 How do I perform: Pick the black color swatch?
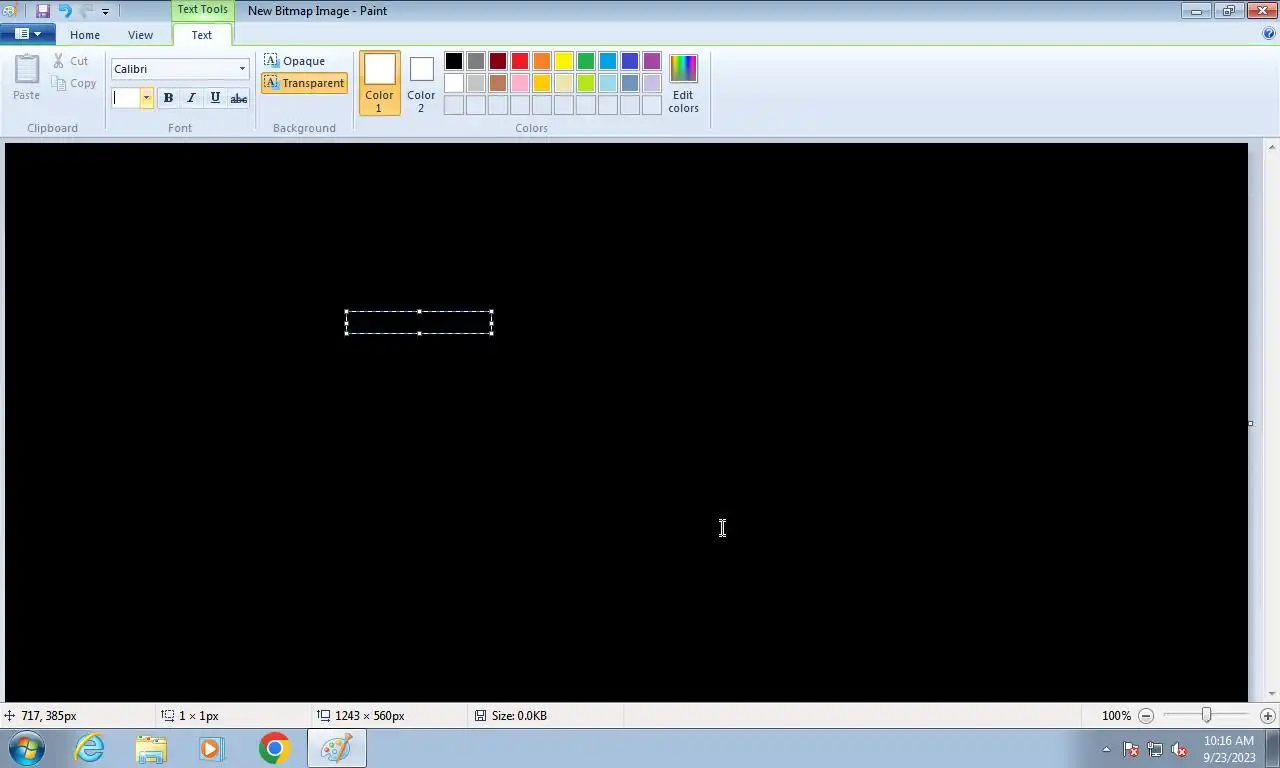pos(454,61)
